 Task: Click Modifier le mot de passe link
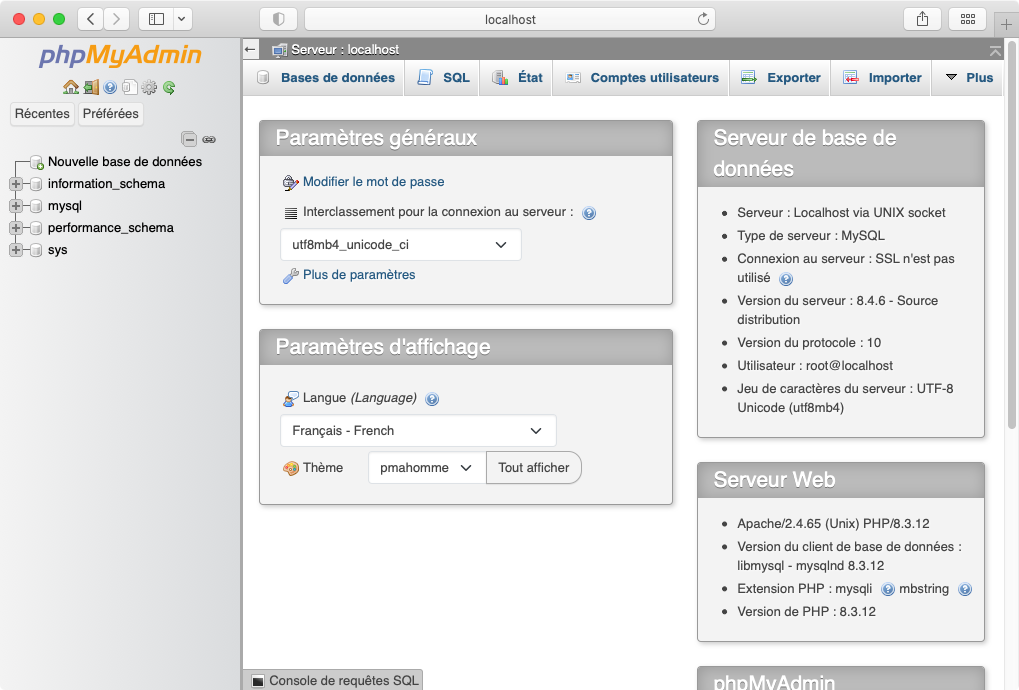coord(373,182)
